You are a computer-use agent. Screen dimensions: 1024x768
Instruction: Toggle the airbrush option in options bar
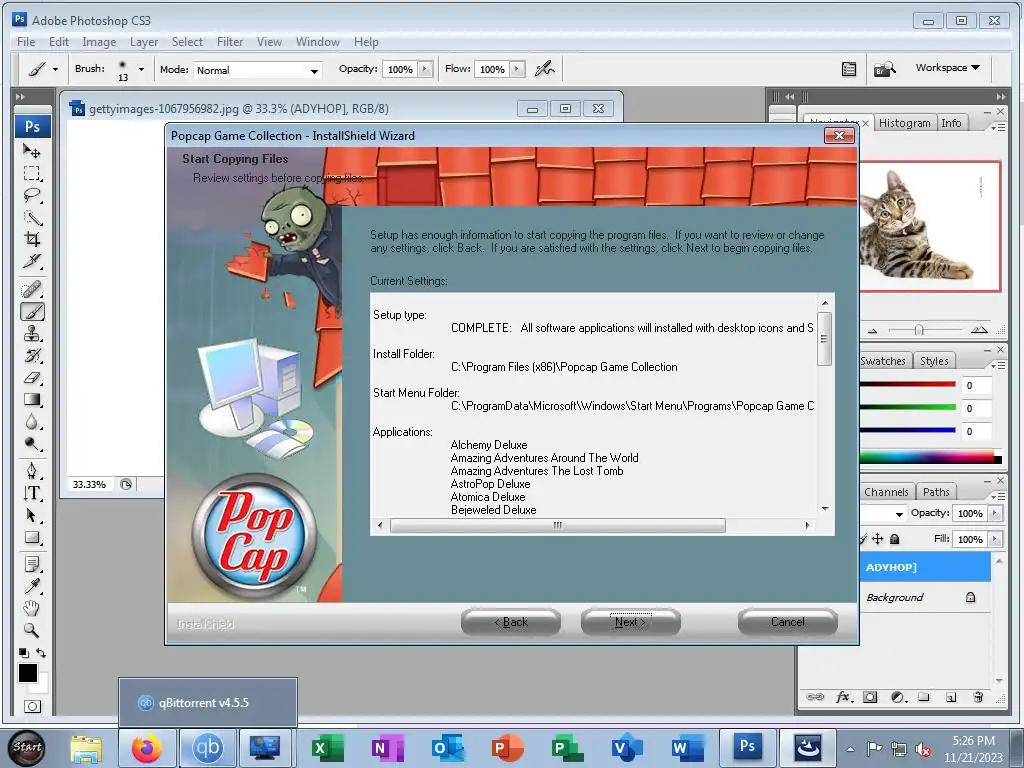tap(544, 69)
